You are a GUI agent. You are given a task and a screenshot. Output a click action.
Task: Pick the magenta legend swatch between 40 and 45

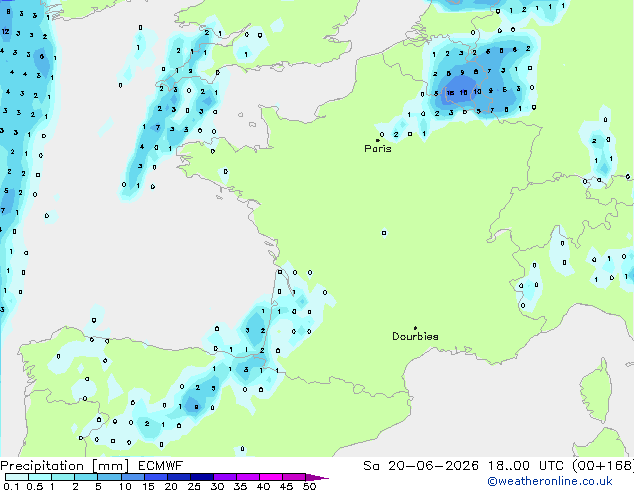click(271, 477)
